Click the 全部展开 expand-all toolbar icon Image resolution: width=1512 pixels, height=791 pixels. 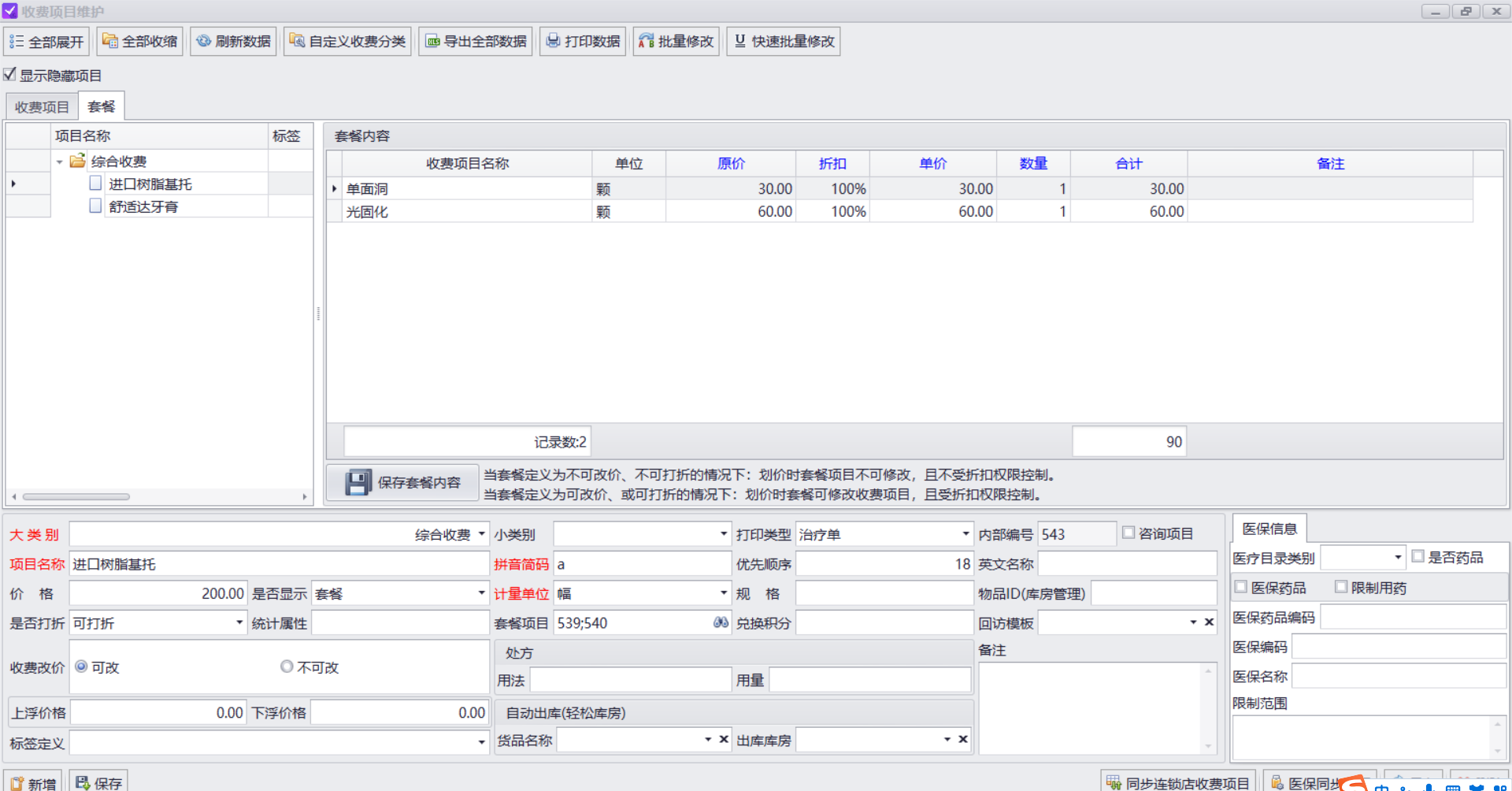point(17,42)
